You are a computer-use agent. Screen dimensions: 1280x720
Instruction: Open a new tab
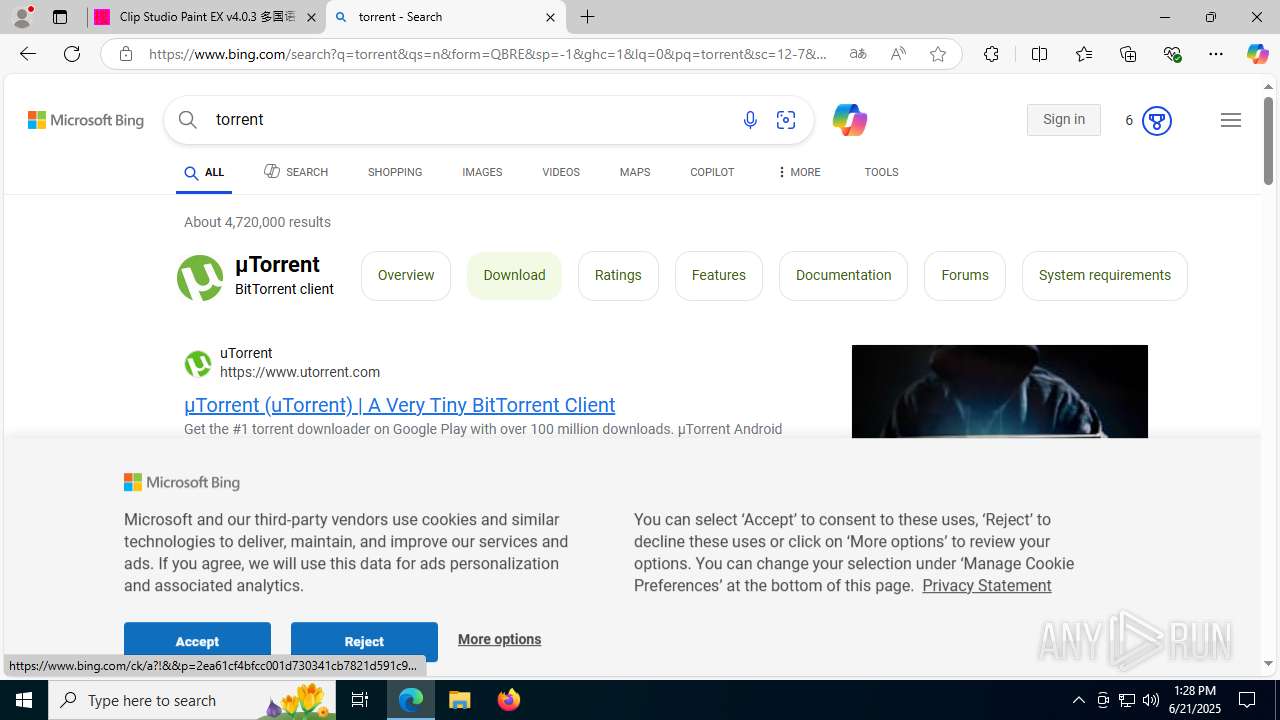pos(588,17)
